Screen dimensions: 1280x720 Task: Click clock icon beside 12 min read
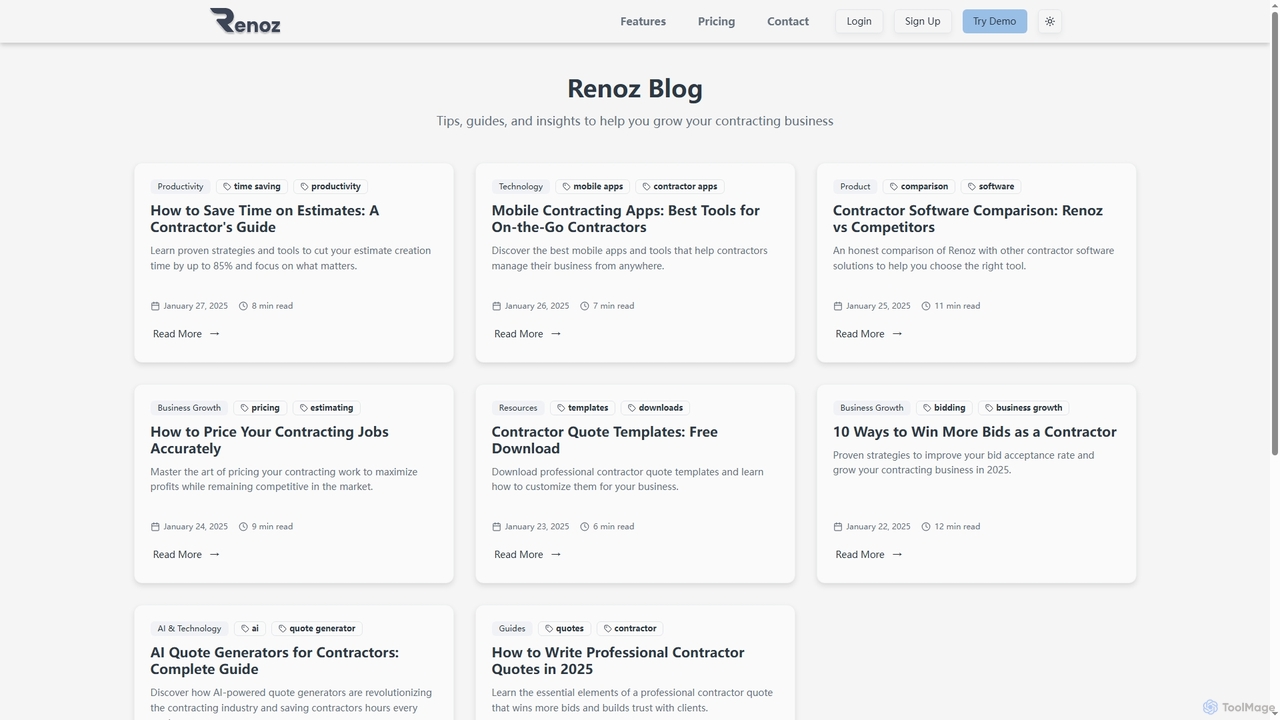(x=926, y=527)
